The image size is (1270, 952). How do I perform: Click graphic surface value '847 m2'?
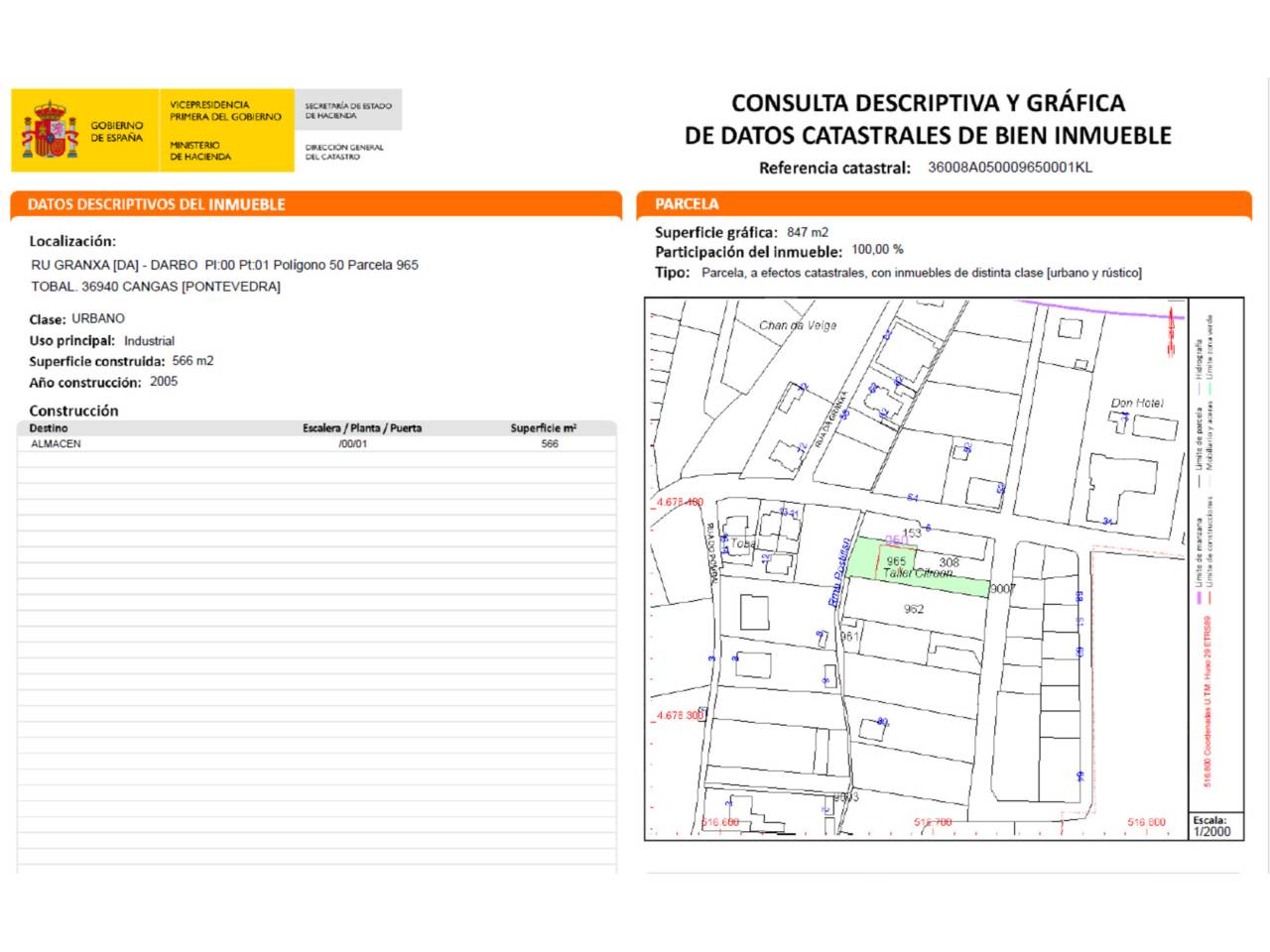808,232
